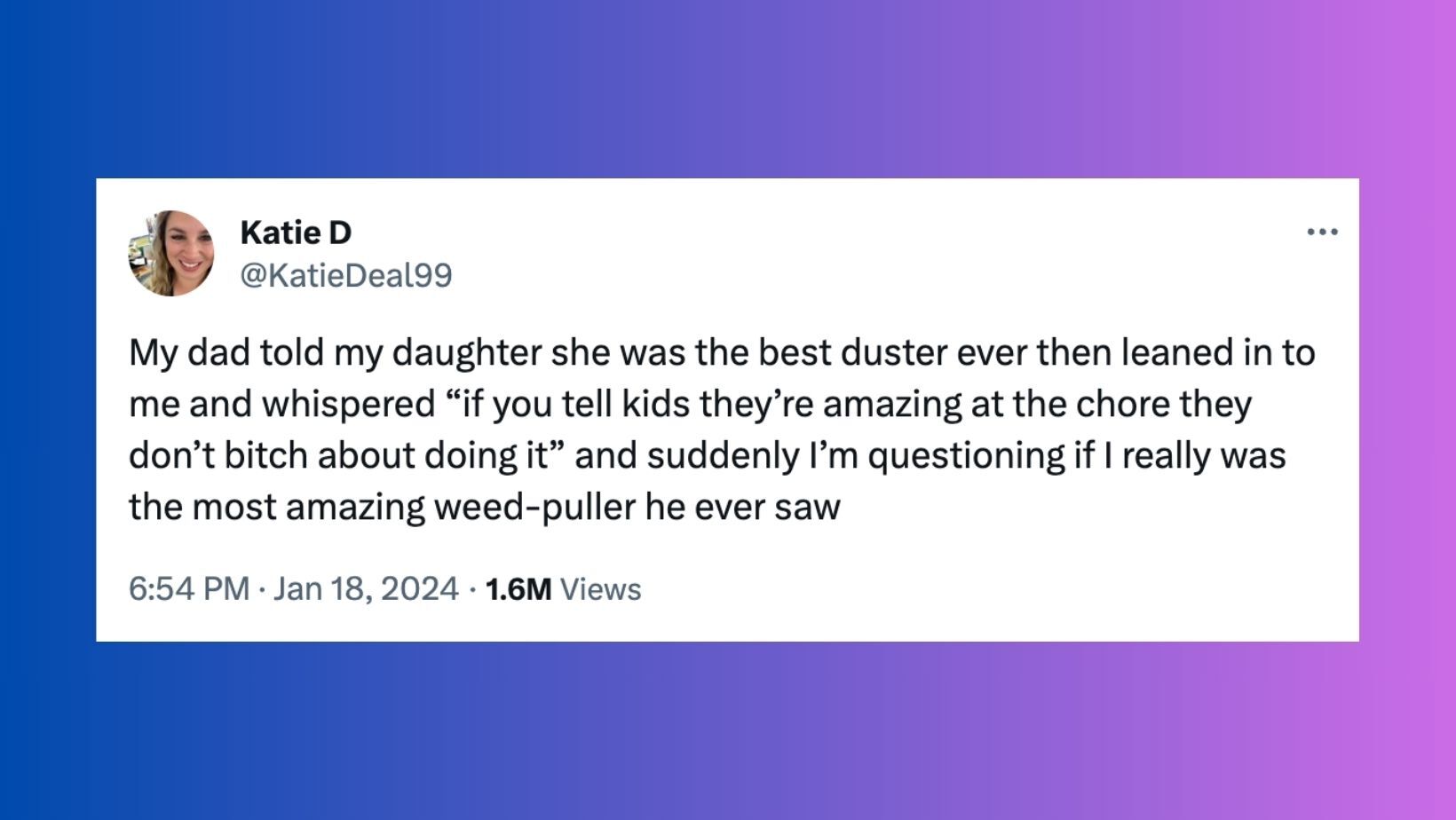
Task: Click the word "whispered" in the tweet
Action: [x=348, y=405]
